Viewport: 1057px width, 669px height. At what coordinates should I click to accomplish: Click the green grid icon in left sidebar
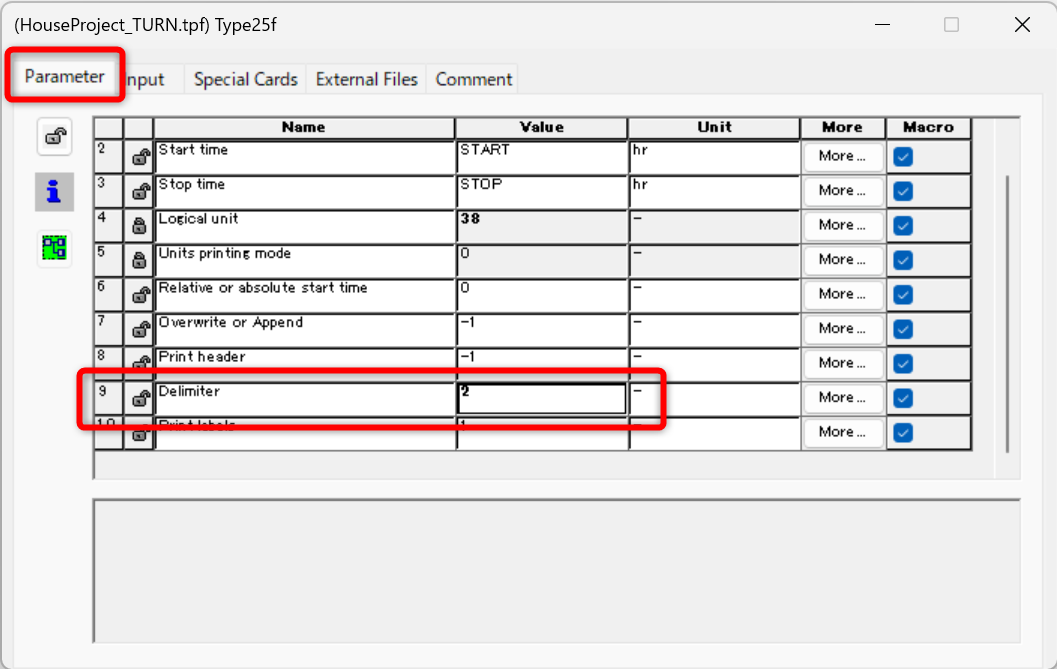[x=54, y=248]
